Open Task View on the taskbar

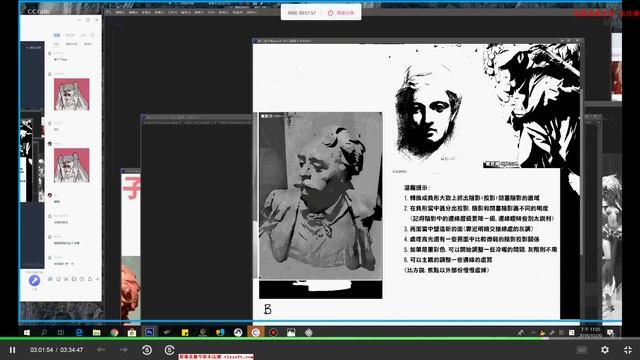pyautogui.click(x=61, y=332)
